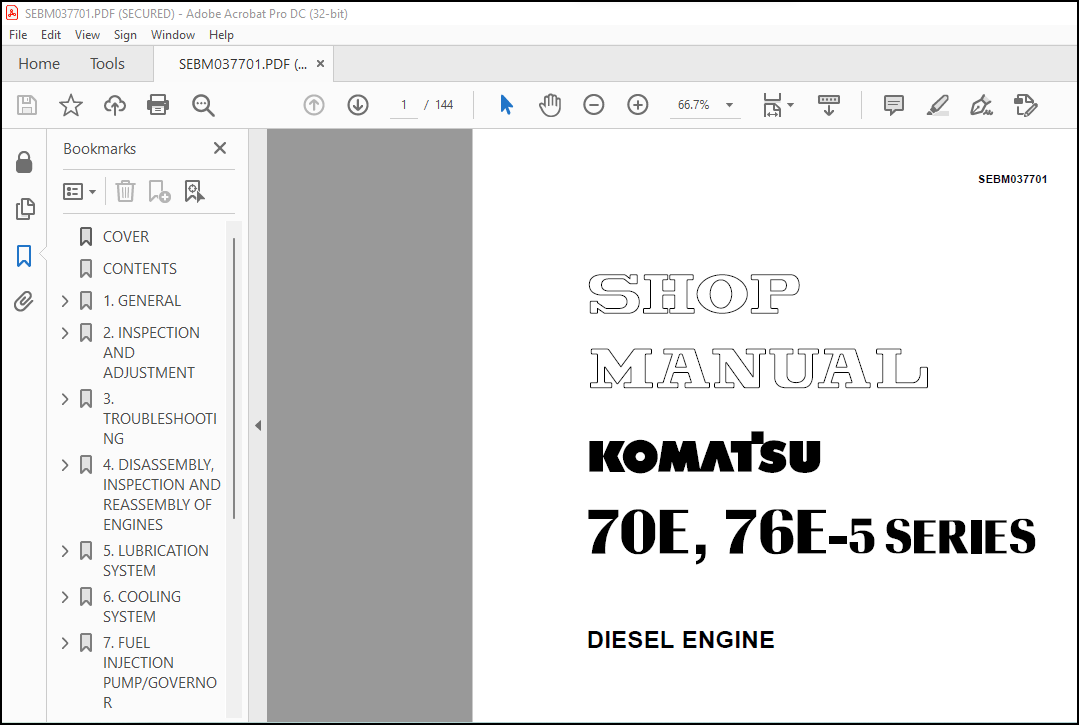Go to the next page arrow
This screenshot has width=1079, height=725.
click(x=358, y=105)
